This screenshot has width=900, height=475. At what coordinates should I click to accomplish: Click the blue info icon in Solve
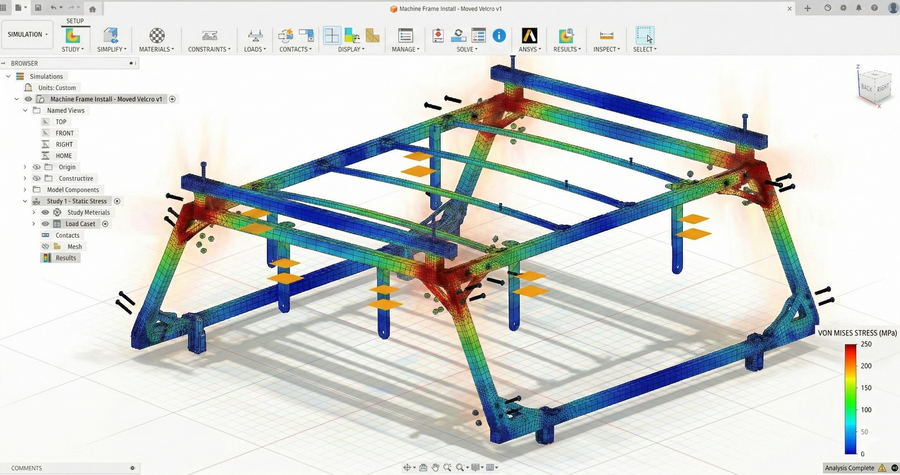point(499,36)
